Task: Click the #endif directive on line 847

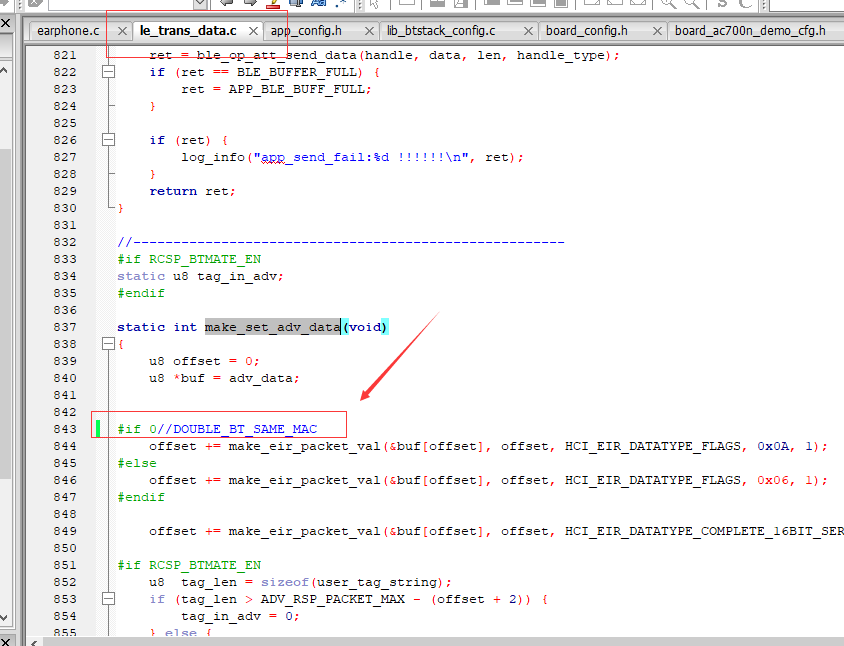Action: pyautogui.click(x=141, y=497)
